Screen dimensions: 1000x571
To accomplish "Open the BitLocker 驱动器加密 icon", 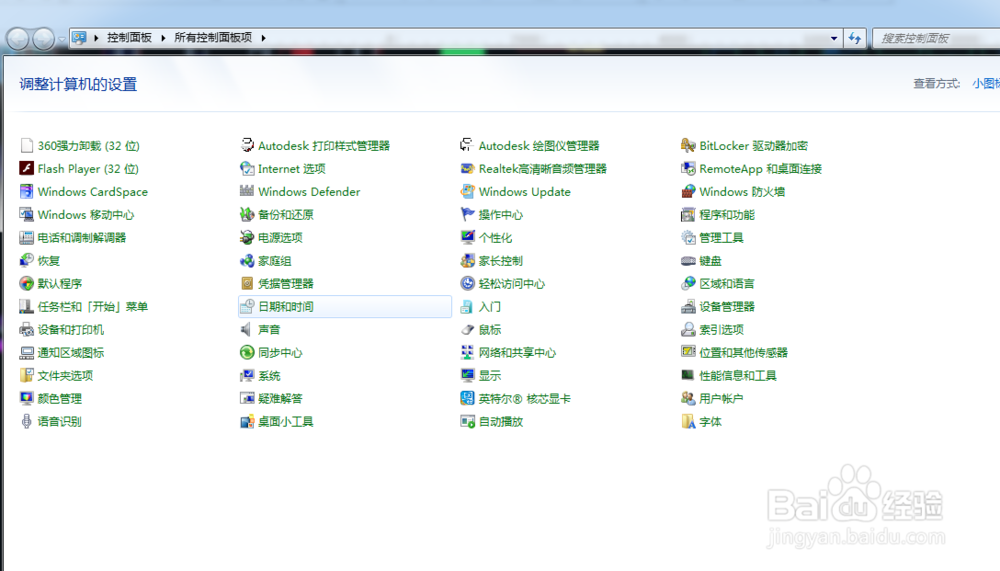I will coord(688,145).
